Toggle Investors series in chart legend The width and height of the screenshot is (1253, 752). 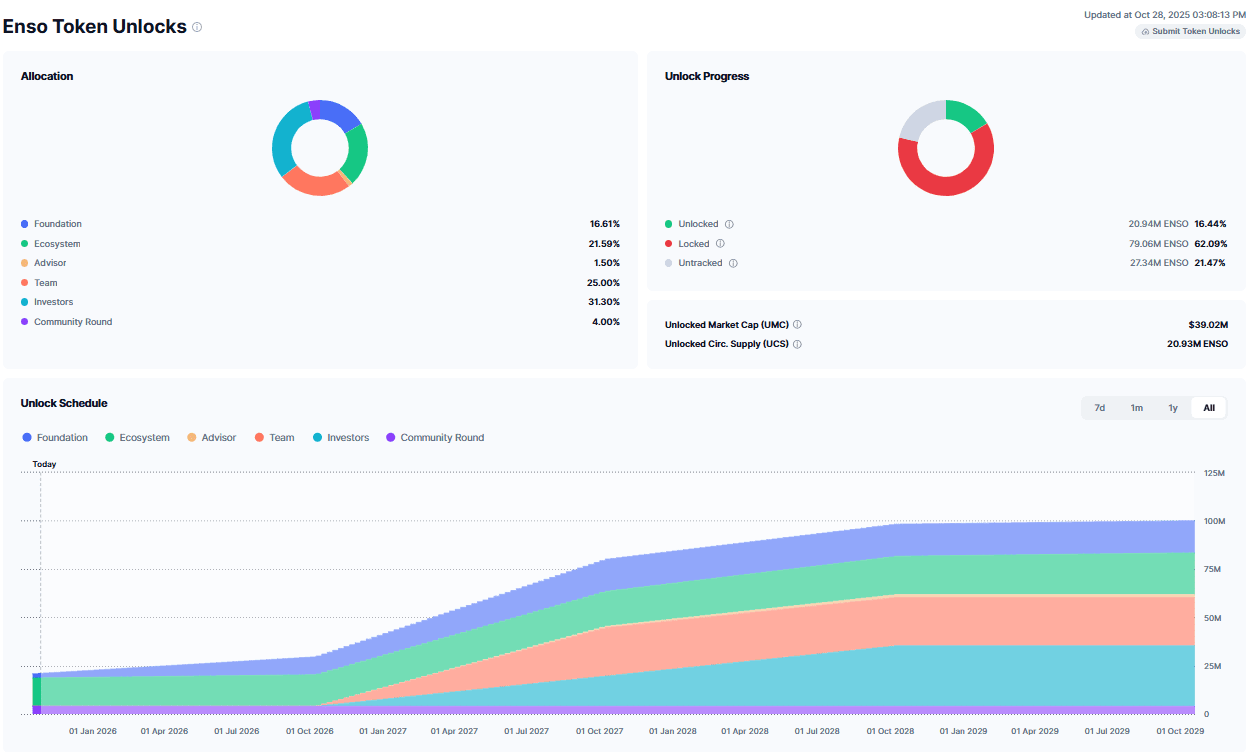[340, 438]
